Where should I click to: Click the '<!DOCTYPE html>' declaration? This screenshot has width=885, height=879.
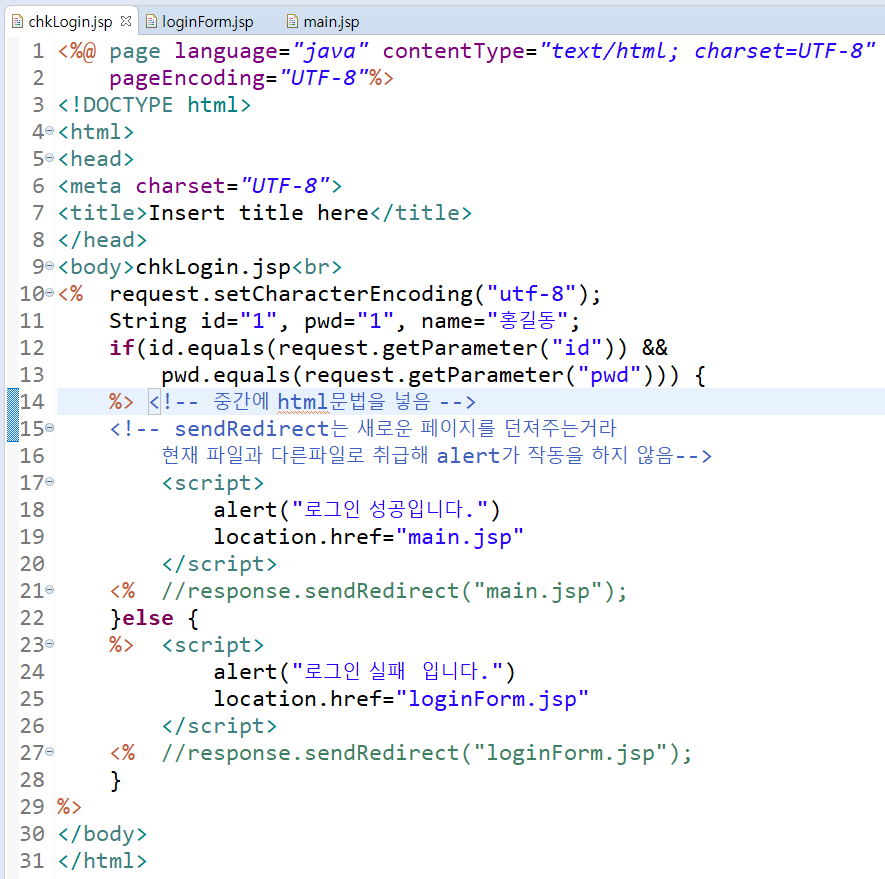point(155,106)
